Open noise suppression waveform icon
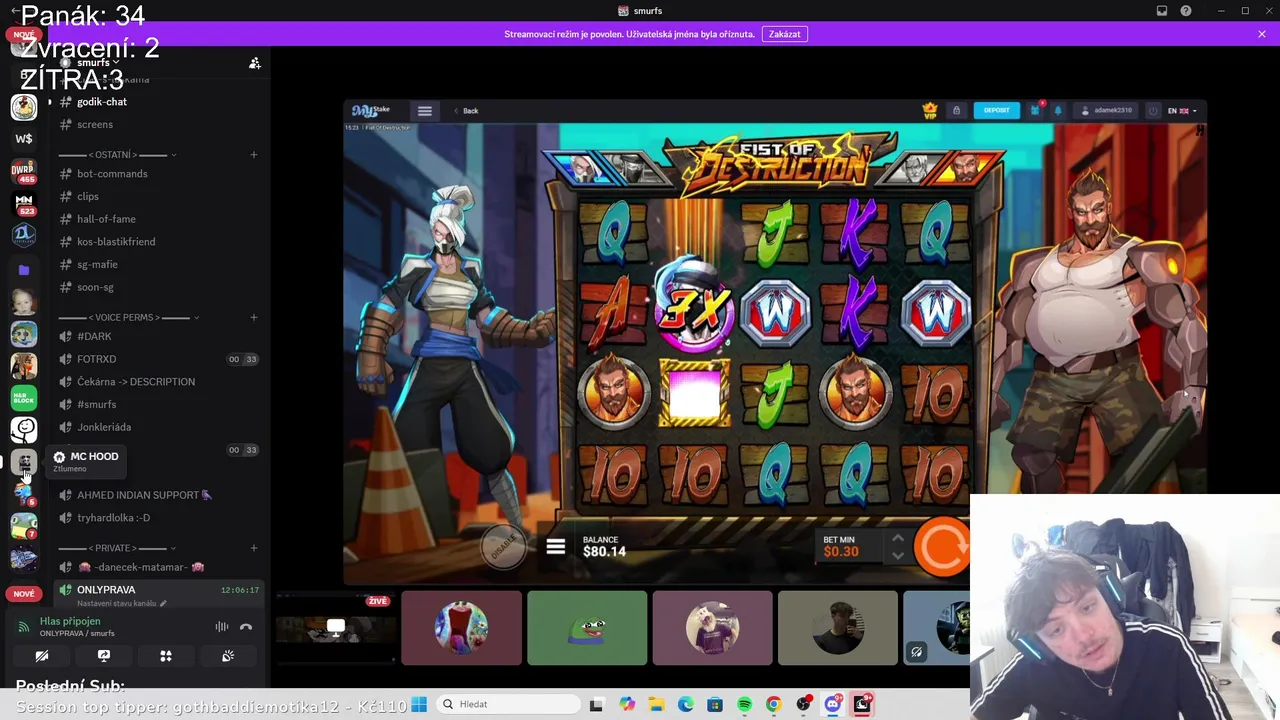This screenshot has height=720, width=1280. pos(222,627)
